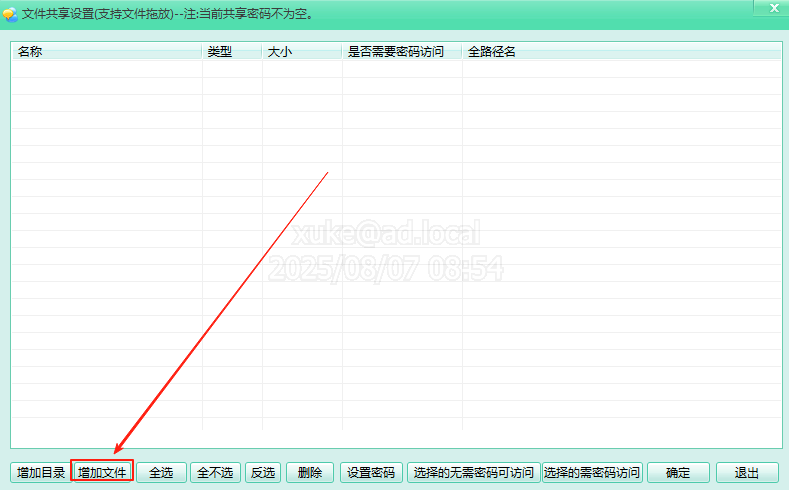The height and width of the screenshot is (490, 789).
Task: Click the 增加目录 button
Action: point(41,472)
